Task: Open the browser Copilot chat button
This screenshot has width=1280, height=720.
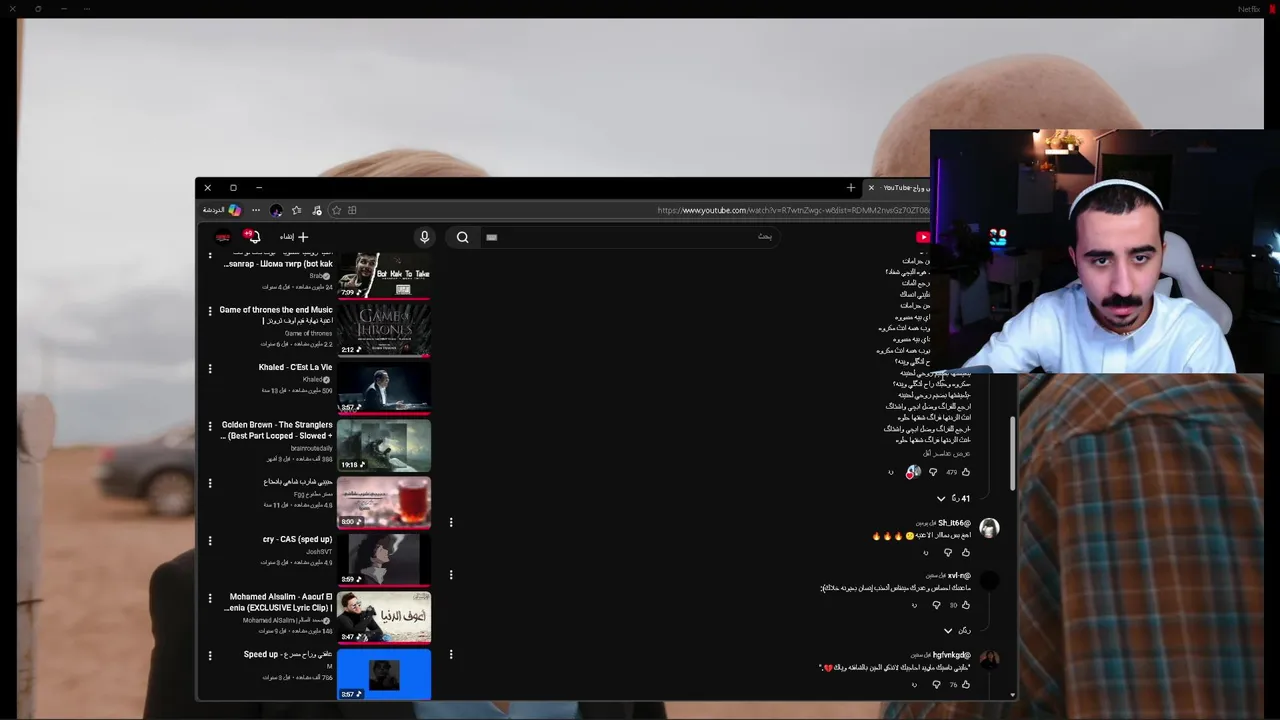Action: click(222, 210)
